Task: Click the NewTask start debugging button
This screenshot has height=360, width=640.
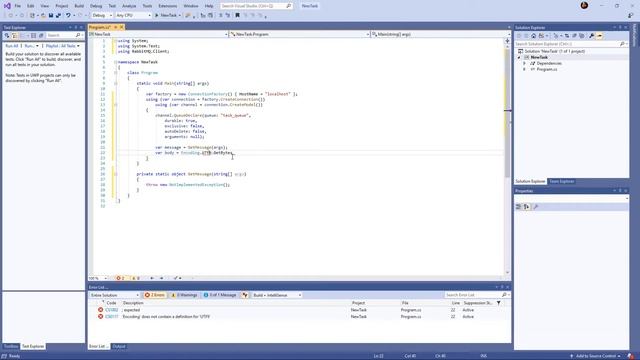Action: tap(167, 16)
